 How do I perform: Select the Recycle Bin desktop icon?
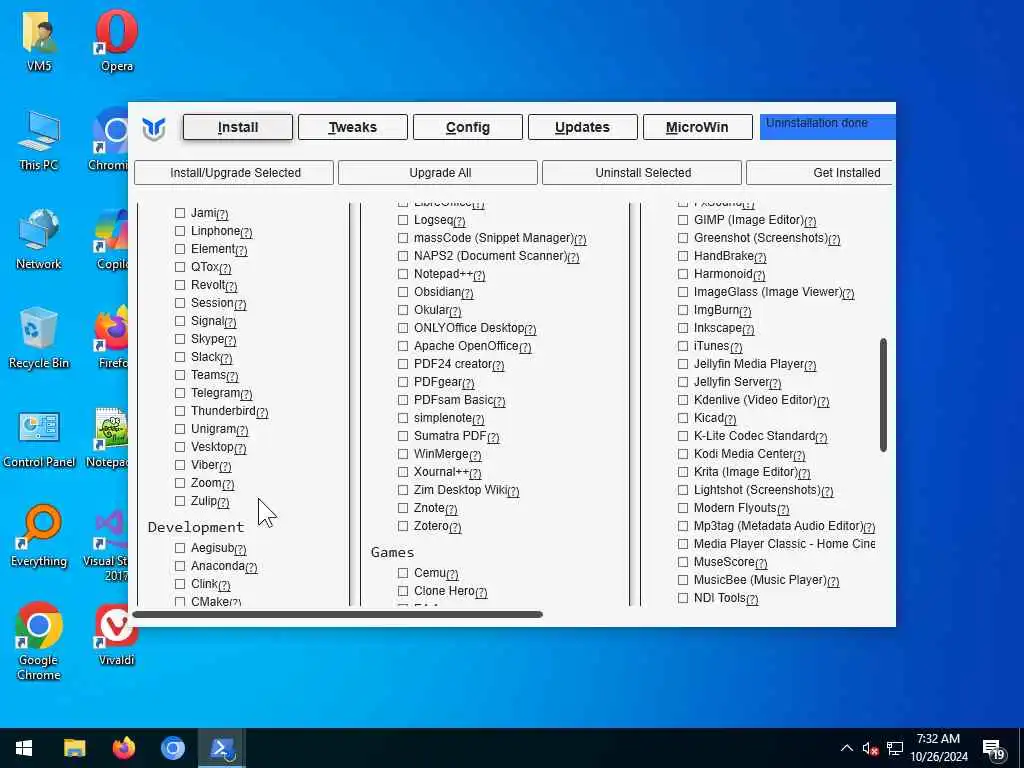[39, 338]
